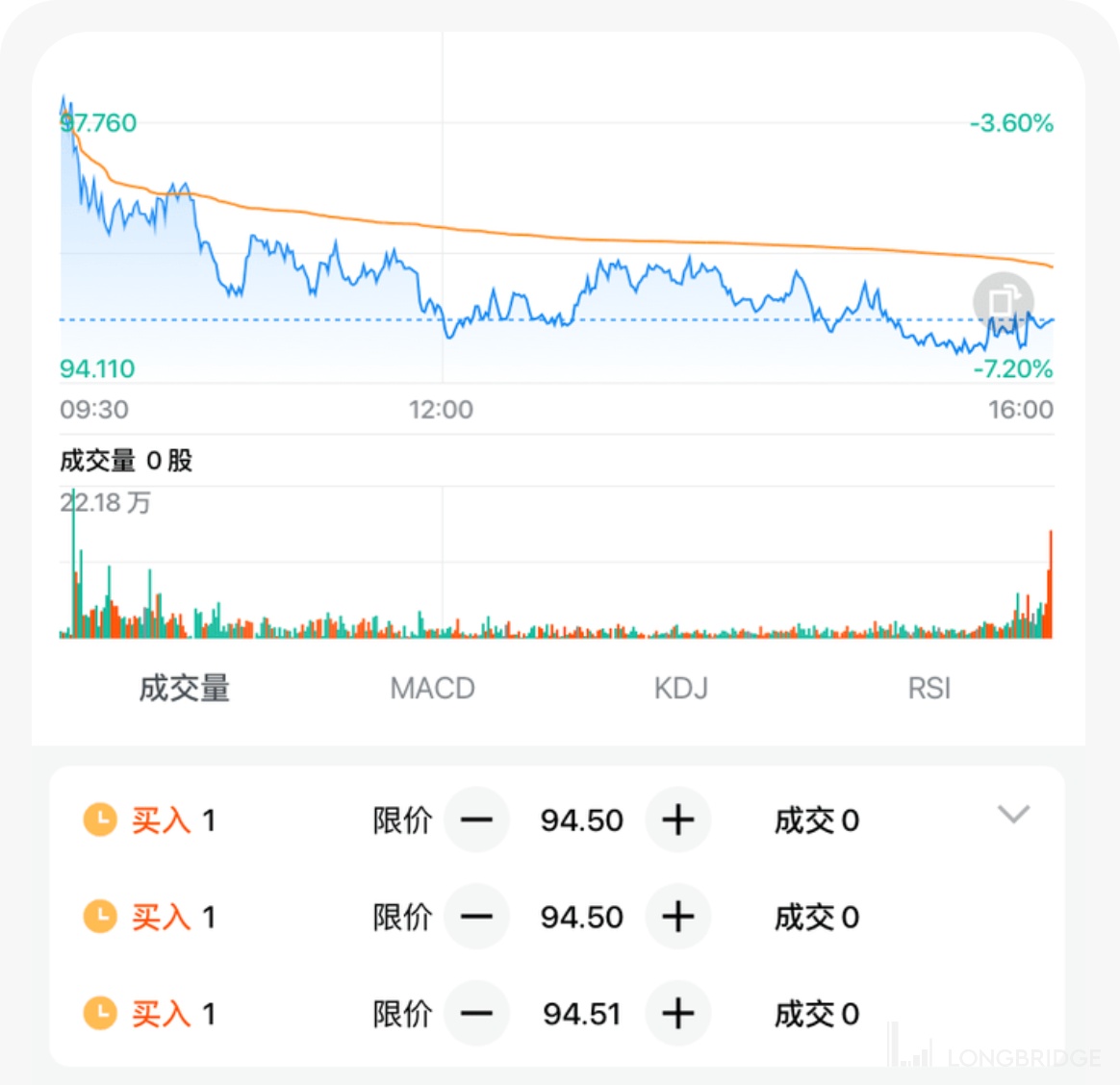The height and width of the screenshot is (1085, 1120).
Task: Click the 12:00 mark on the chart
Action: (x=442, y=410)
